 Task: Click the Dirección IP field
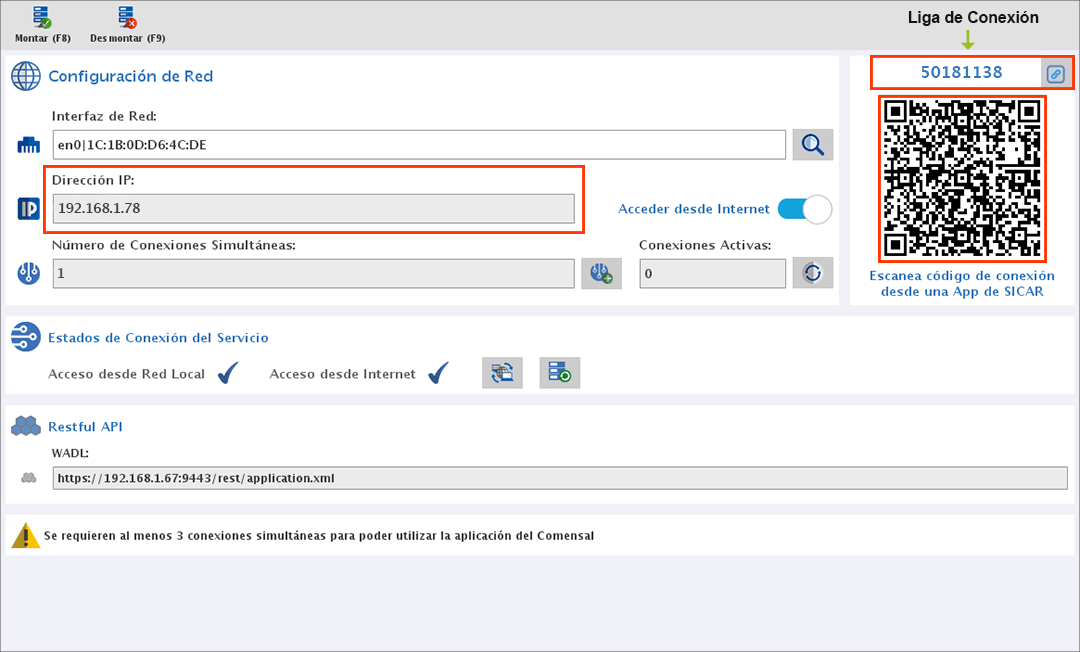tap(313, 208)
